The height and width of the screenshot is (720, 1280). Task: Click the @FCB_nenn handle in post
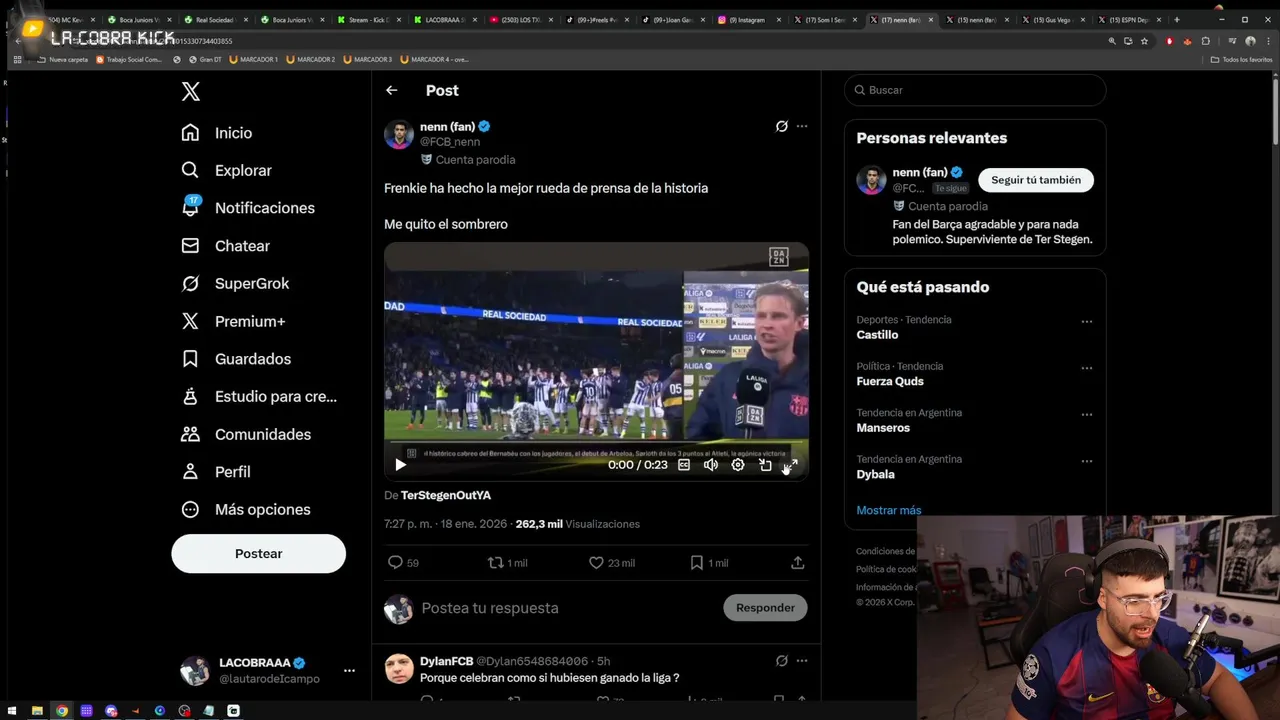(x=450, y=142)
